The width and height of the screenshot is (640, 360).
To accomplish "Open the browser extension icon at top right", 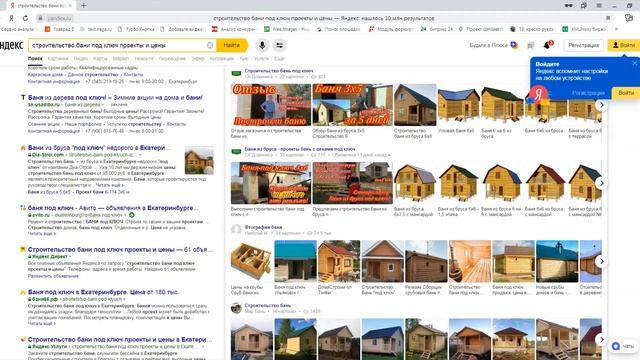I will (x=629, y=18).
